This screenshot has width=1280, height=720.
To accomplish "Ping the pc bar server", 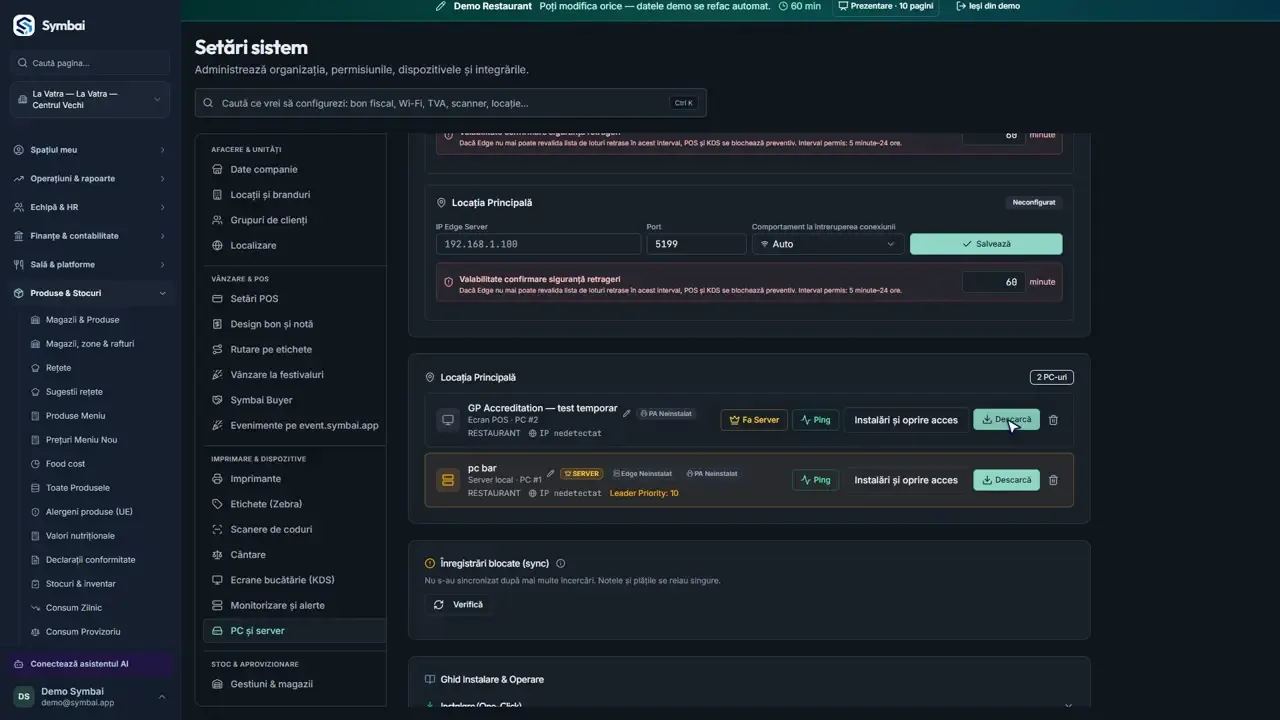I will coord(816,480).
